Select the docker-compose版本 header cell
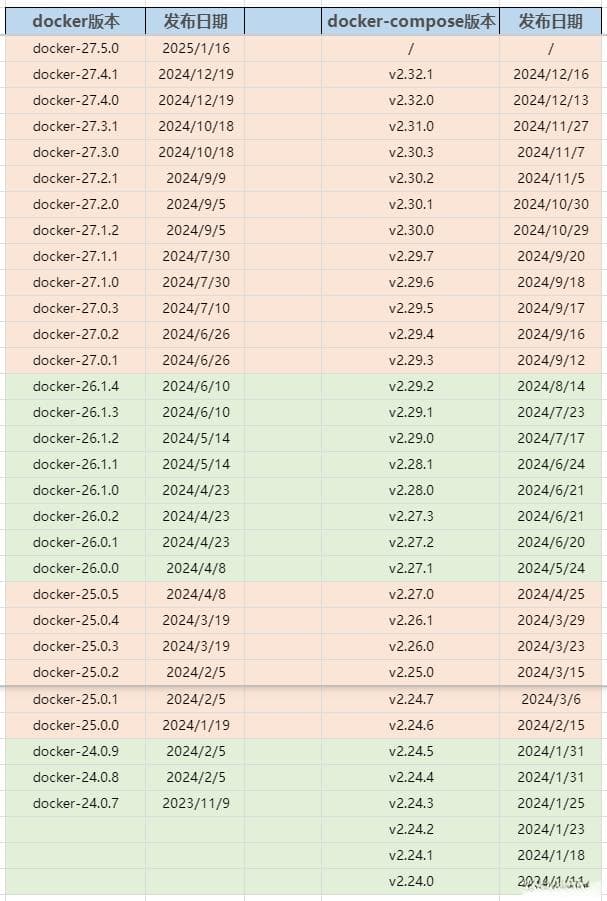 click(x=410, y=22)
